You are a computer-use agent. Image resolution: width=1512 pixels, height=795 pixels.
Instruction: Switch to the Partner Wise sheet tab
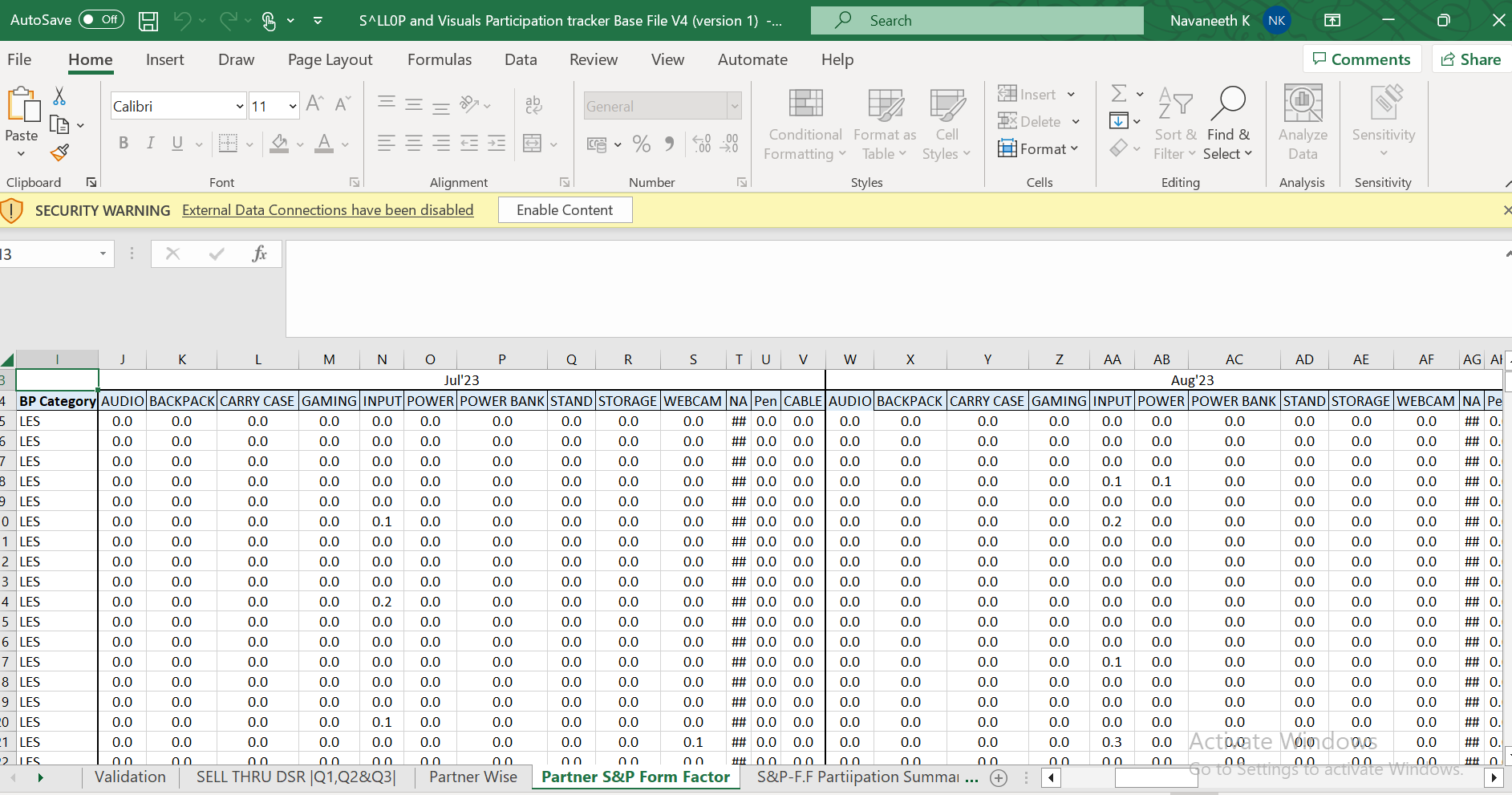pos(472,777)
